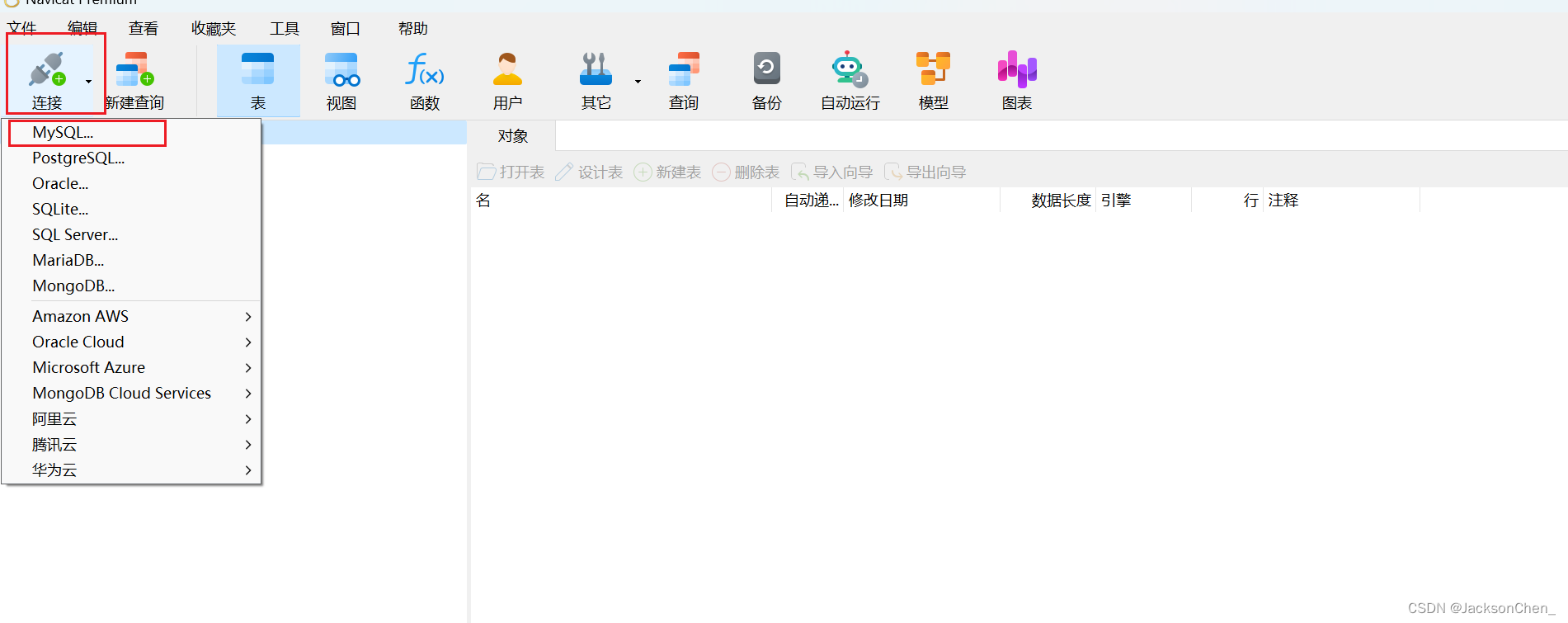Open the 工具 (Tools) menu

click(285, 28)
